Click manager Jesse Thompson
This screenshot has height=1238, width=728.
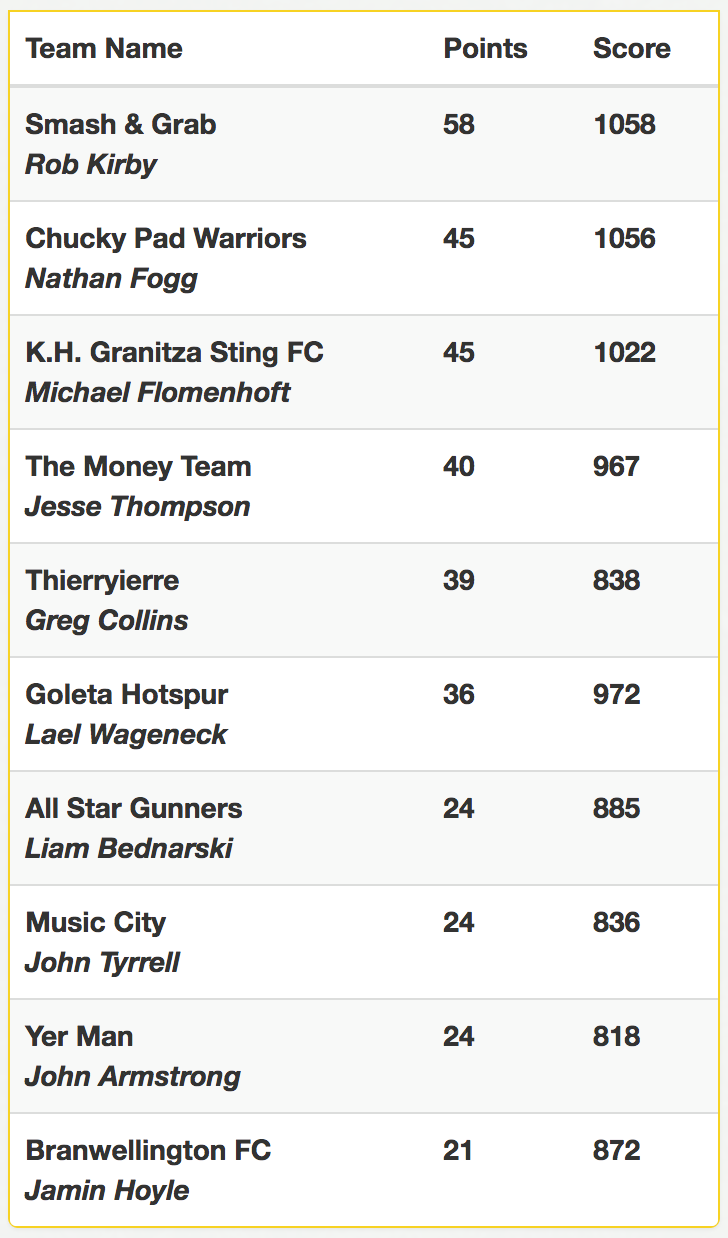(x=138, y=506)
